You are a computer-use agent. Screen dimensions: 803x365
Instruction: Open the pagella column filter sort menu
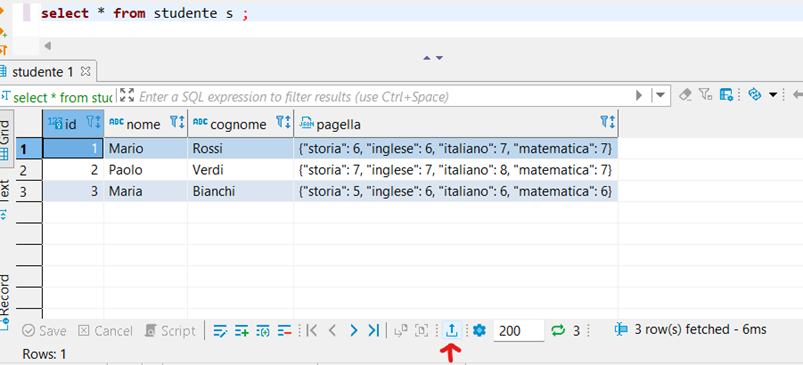pos(607,122)
